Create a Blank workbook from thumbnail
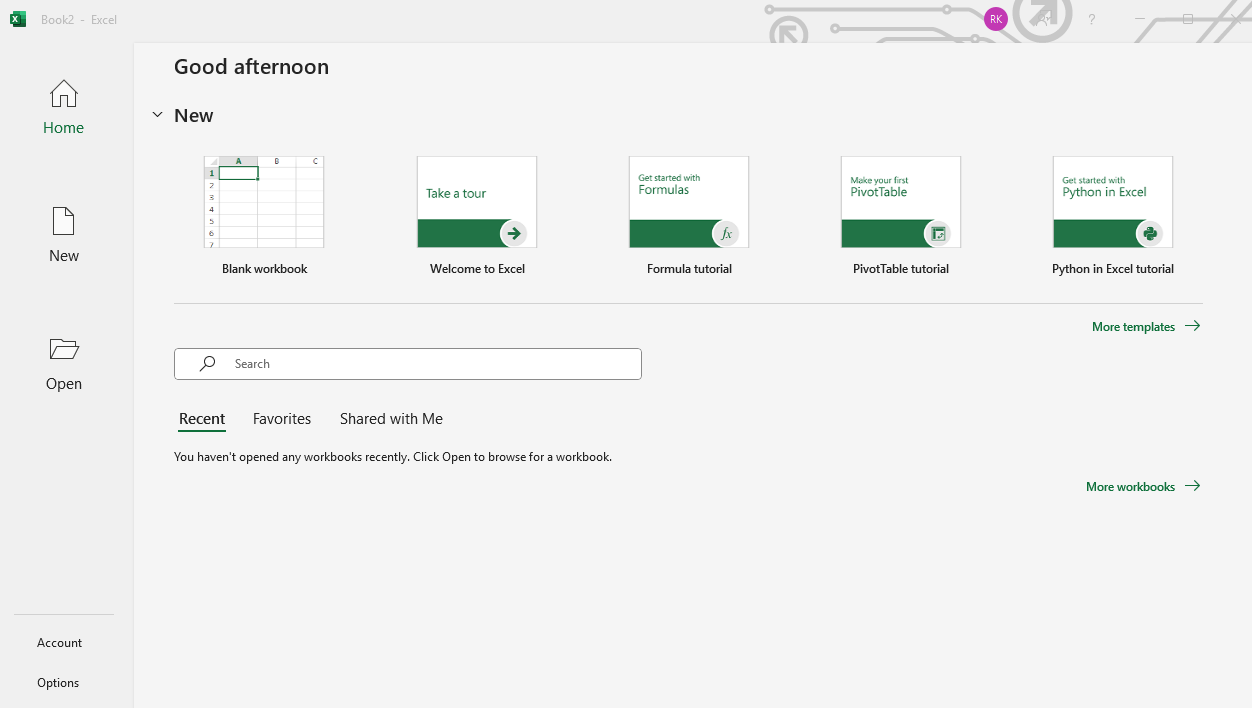This screenshot has width=1252, height=708. 264,202
